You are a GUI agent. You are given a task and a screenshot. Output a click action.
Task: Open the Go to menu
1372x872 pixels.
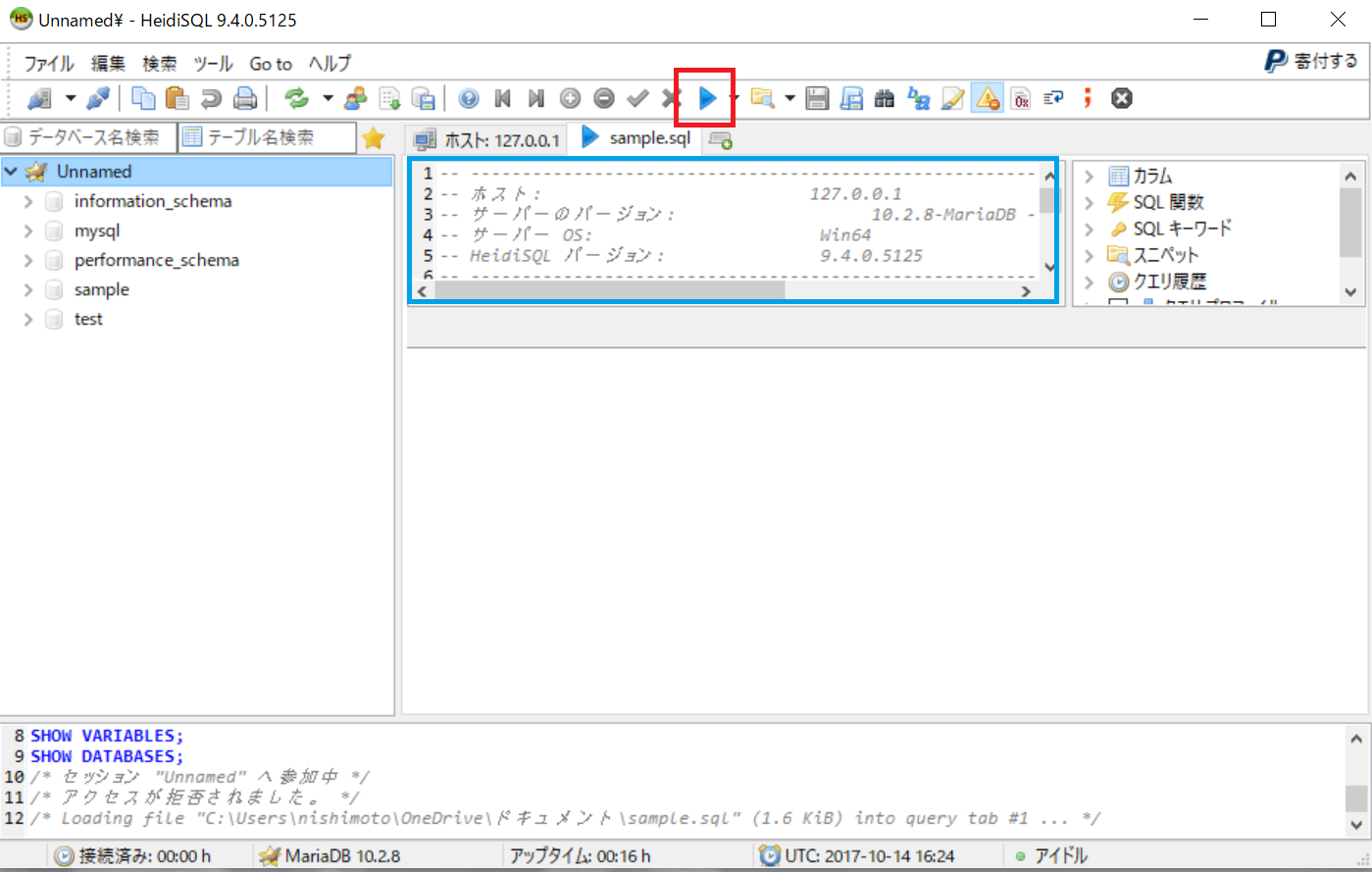tap(271, 64)
